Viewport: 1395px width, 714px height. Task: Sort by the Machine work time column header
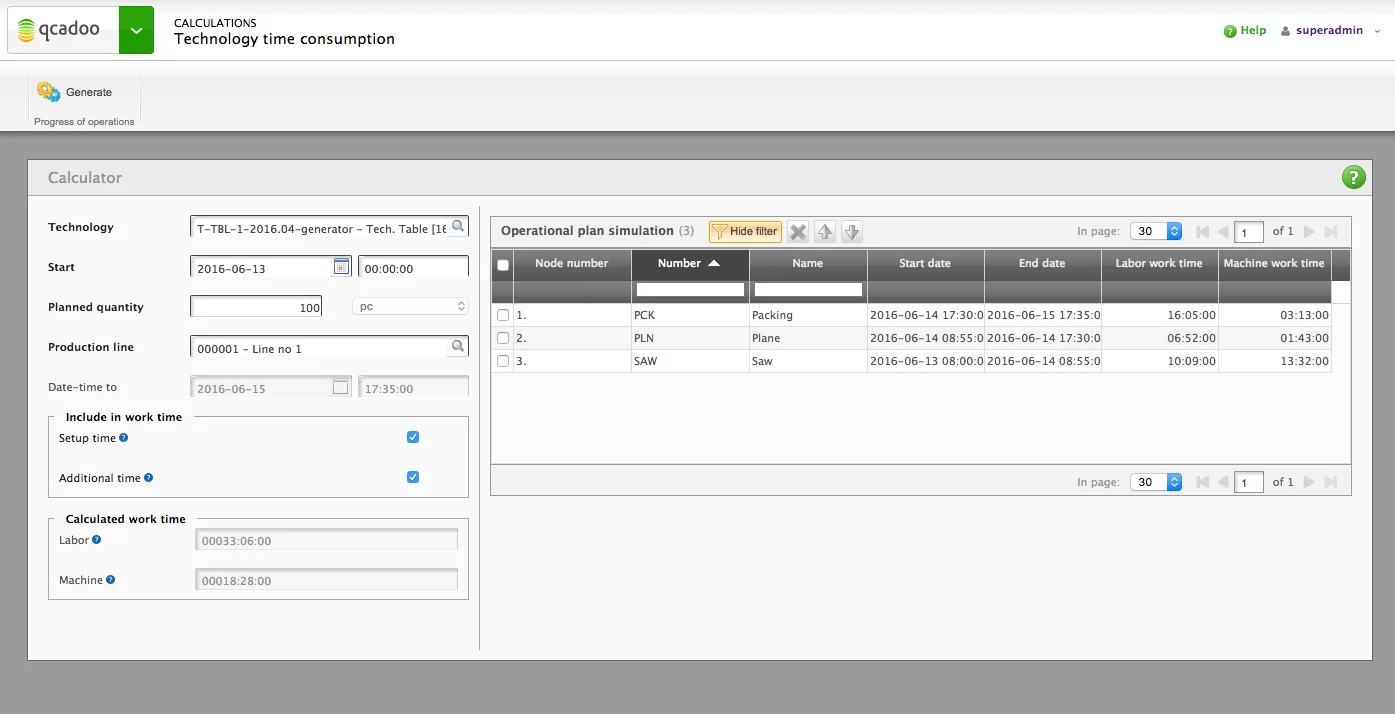tap(1274, 264)
